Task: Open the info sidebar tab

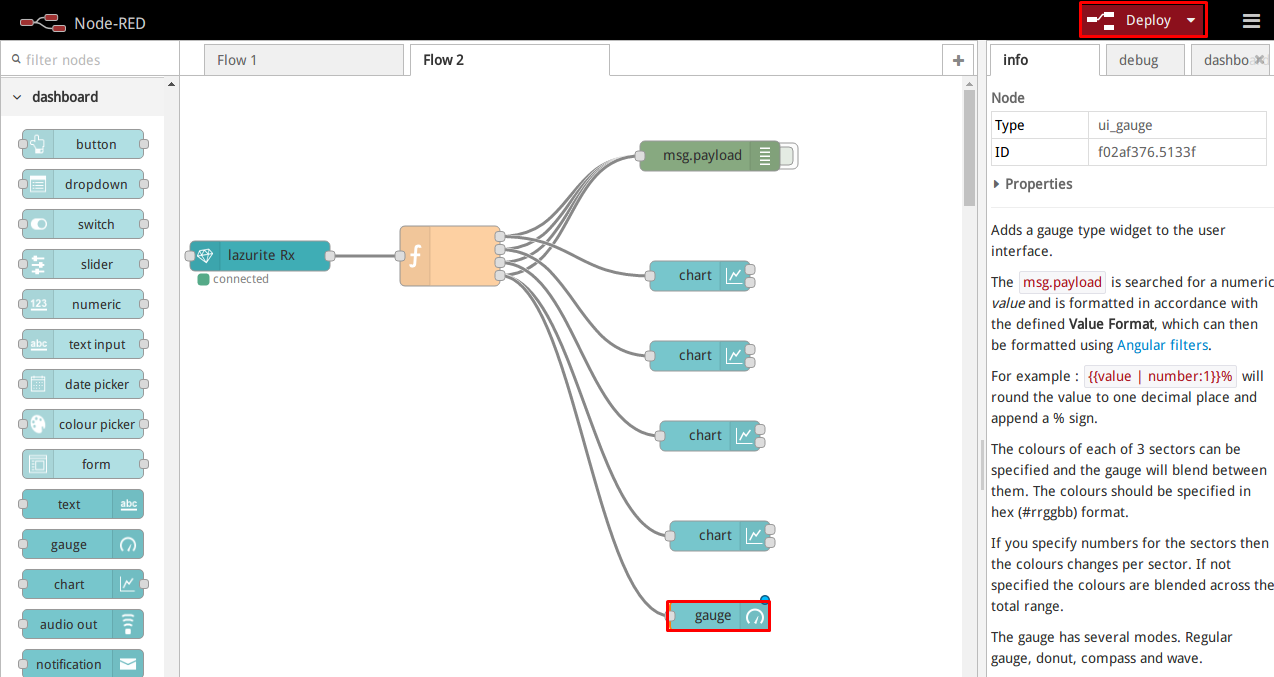Action: 1045,60
